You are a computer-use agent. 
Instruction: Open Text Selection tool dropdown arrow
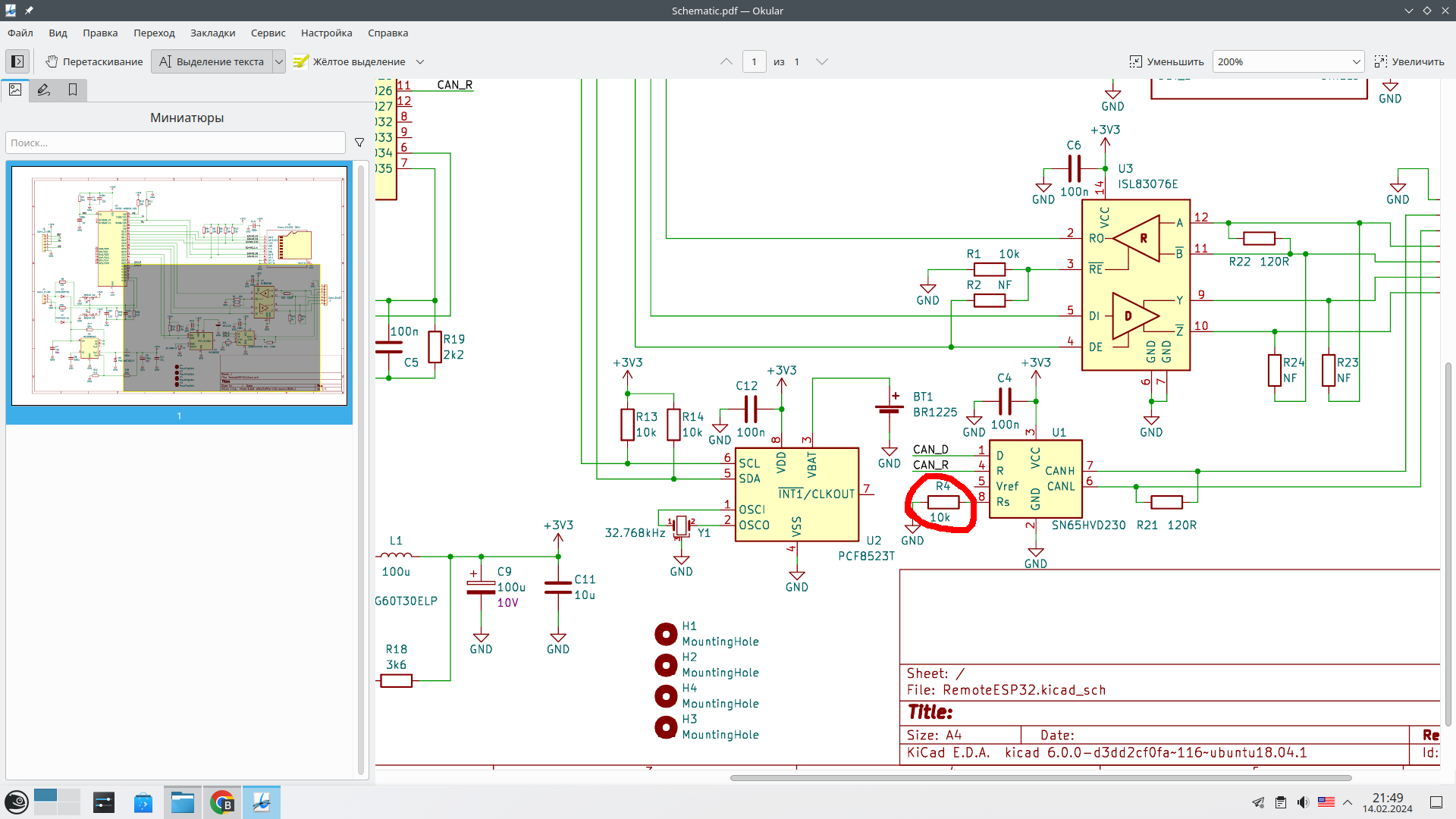point(279,61)
